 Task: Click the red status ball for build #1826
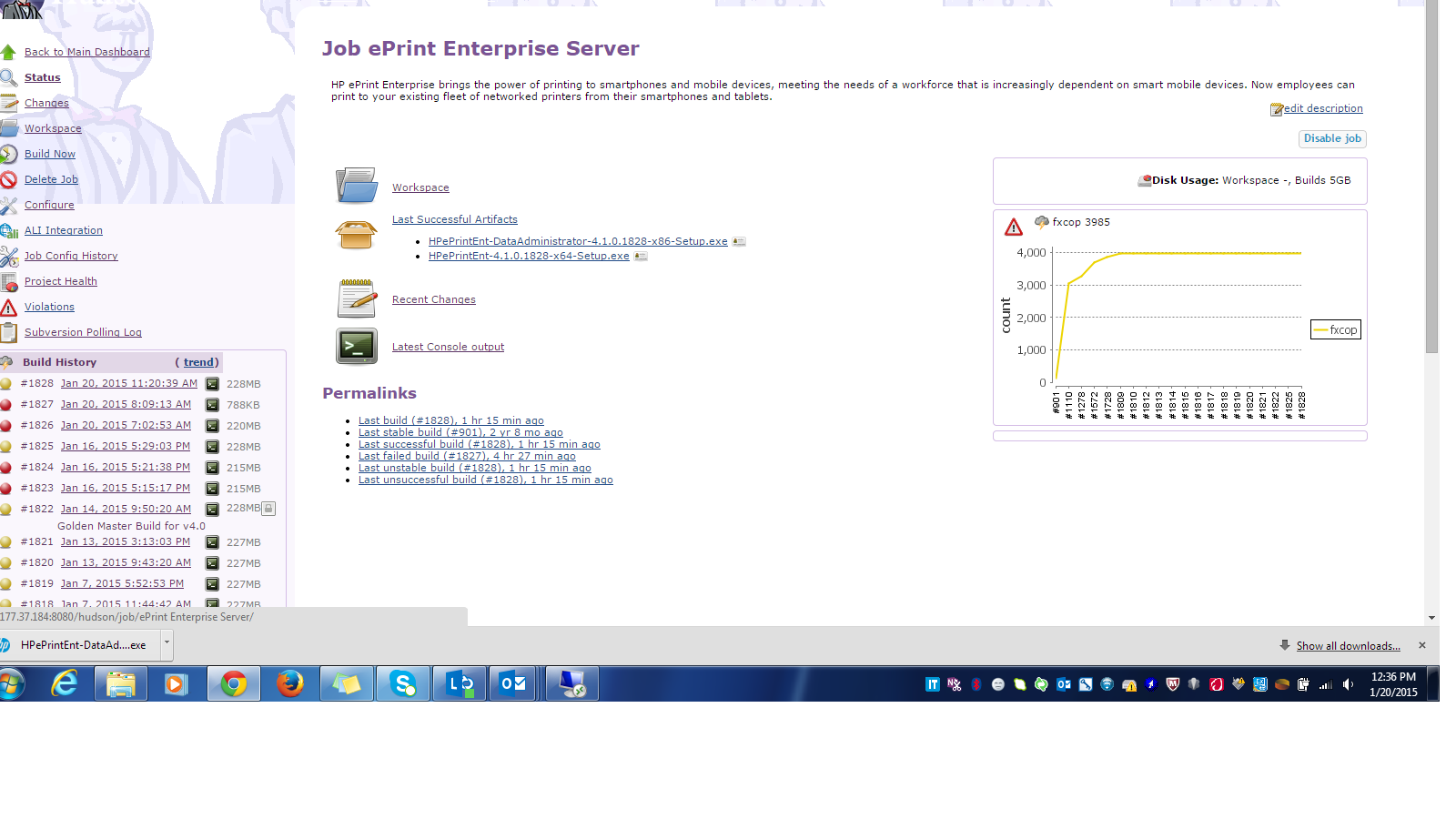[5, 426]
